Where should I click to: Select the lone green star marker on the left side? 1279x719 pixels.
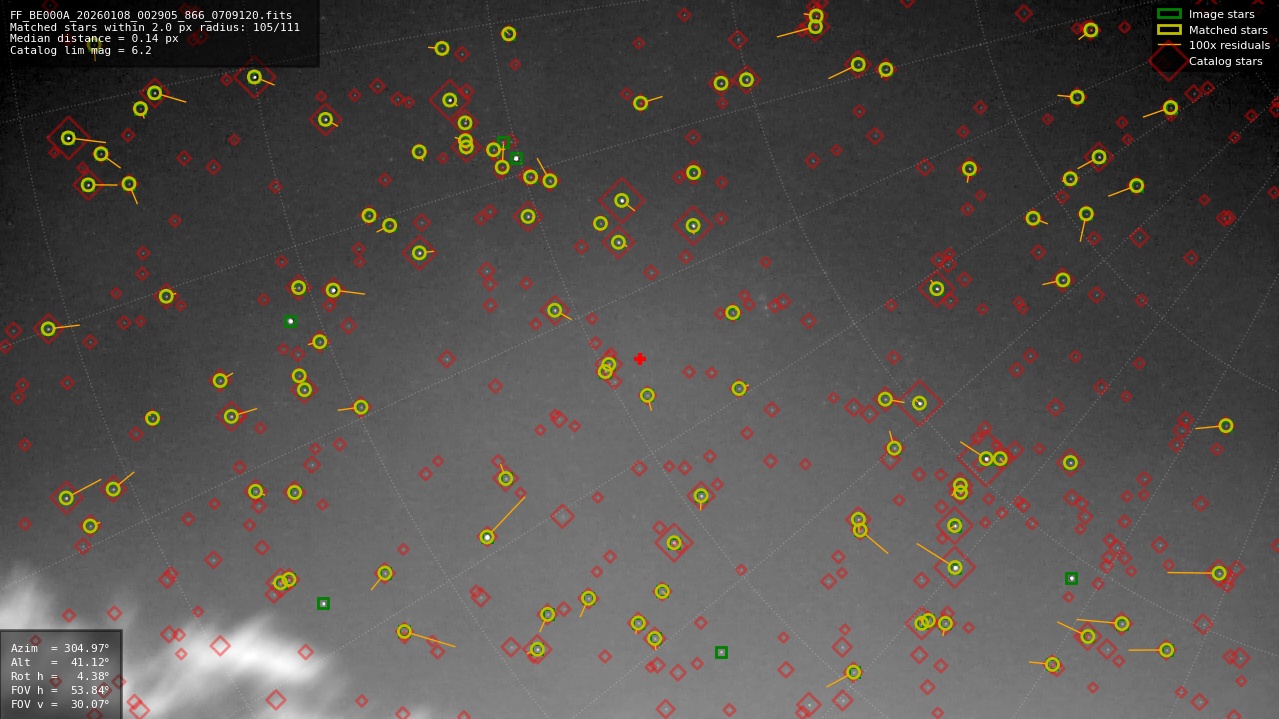click(x=291, y=321)
